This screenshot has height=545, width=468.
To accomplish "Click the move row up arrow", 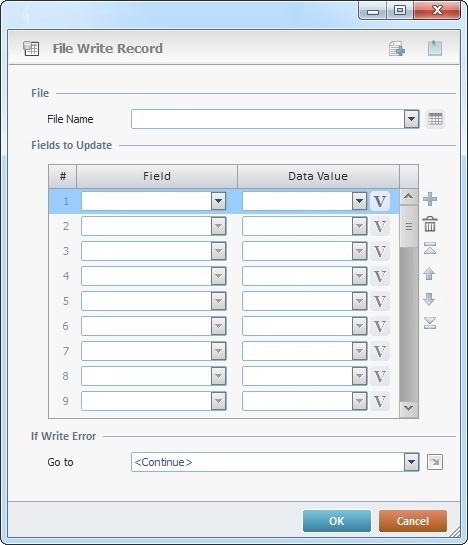I will [x=429, y=274].
